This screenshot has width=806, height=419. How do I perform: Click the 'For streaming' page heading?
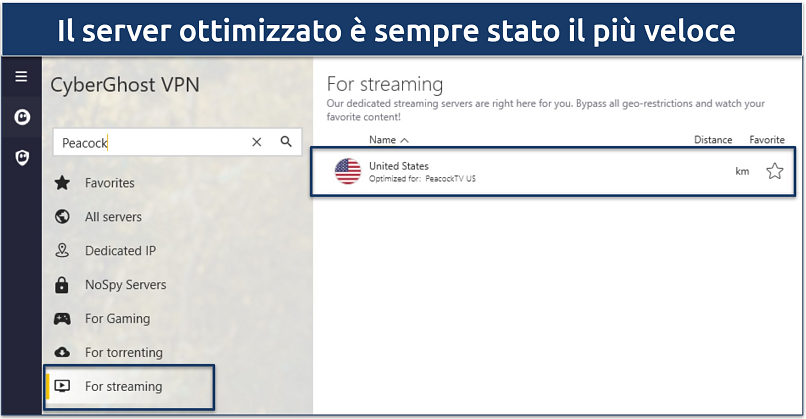pos(384,84)
